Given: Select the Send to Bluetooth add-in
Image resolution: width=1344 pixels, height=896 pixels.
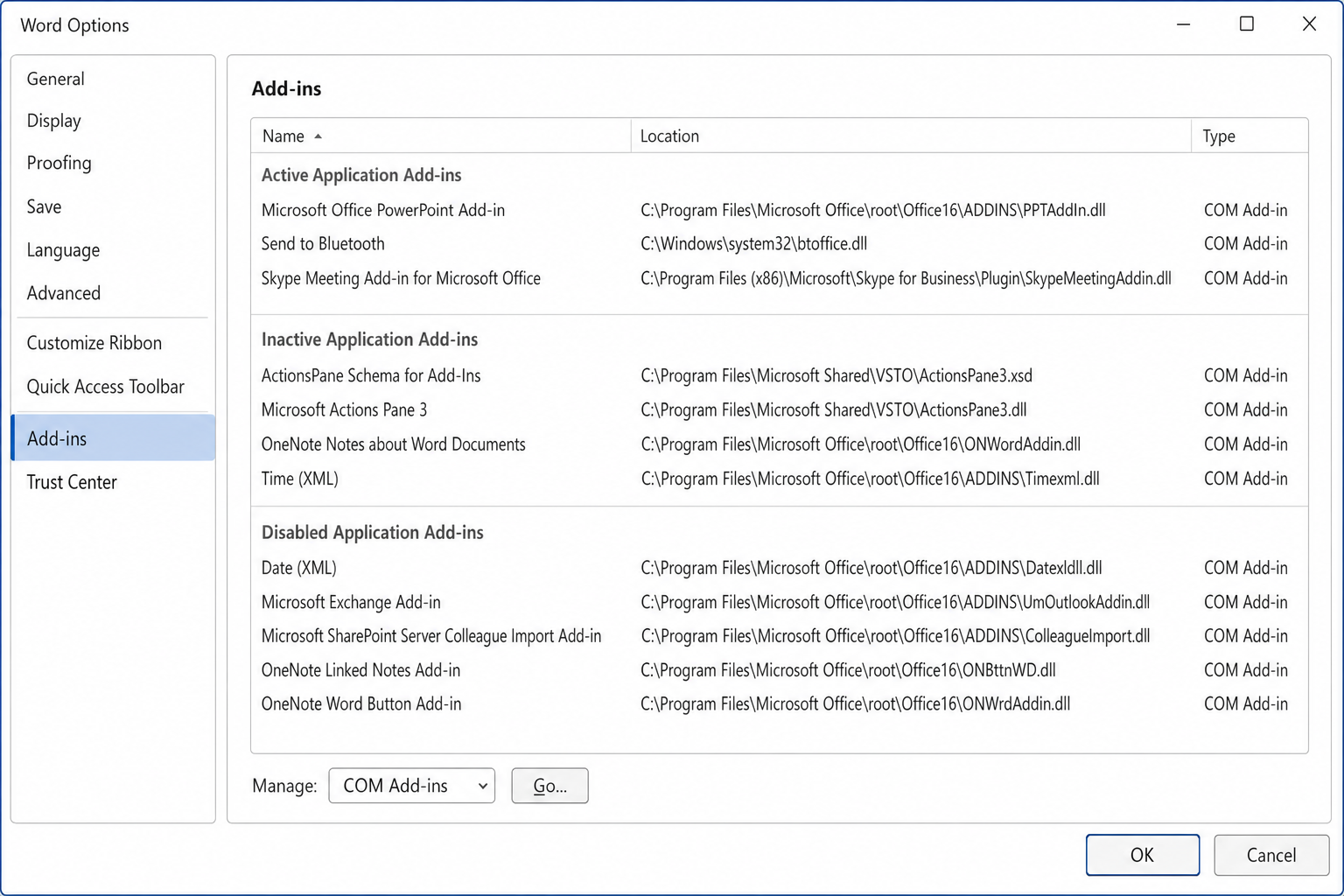Looking at the screenshot, I should tap(779, 244).
